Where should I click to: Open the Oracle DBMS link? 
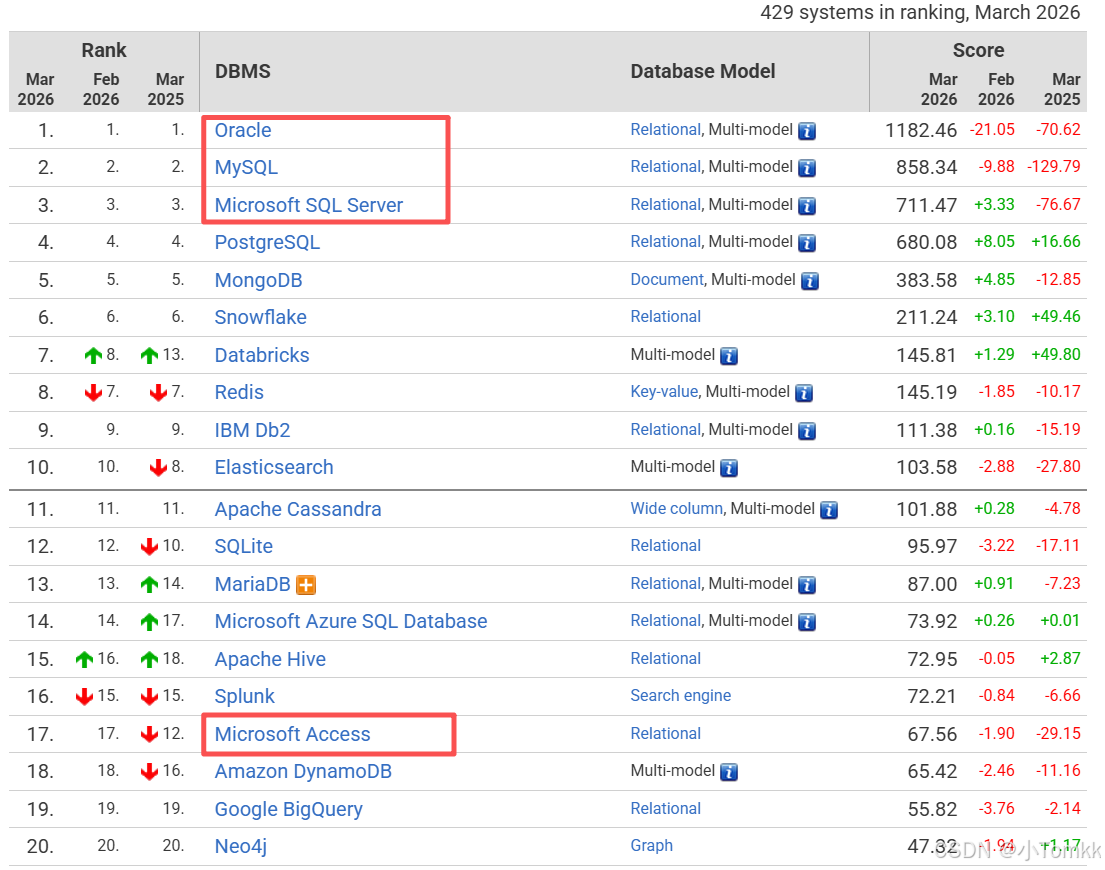pyautogui.click(x=243, y=130)
